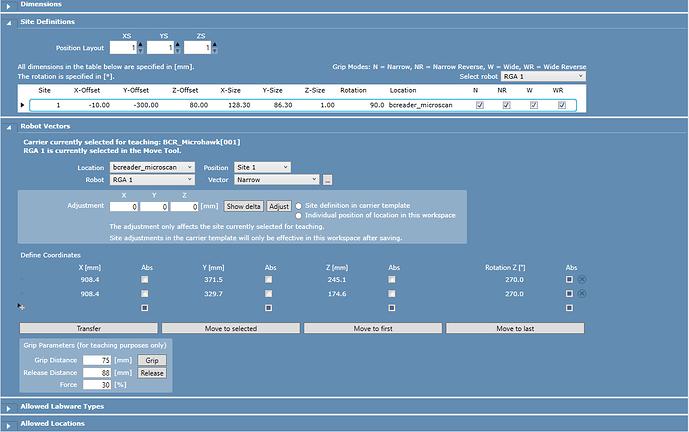This screenshot has height=432, width=689.
Task: Focus the Adjustment Y input field
Action: point(154,207)
